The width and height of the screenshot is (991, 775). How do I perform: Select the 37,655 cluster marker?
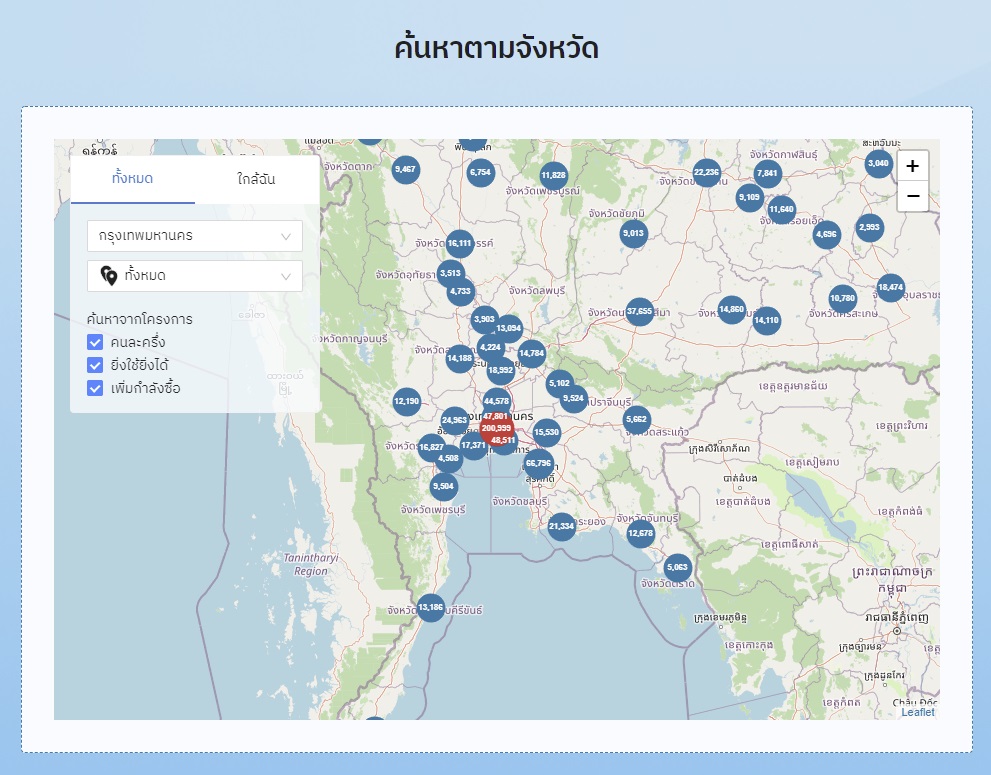point(639,311)
